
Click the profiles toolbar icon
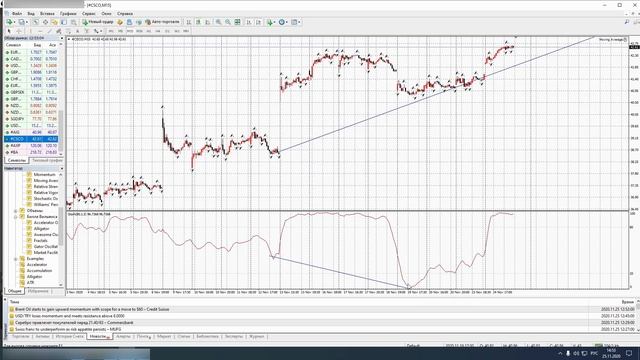[21, 22]
